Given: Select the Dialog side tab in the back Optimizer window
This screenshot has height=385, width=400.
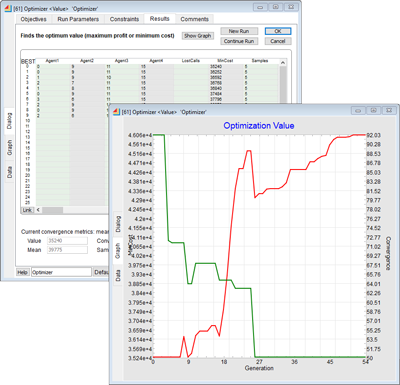Looking at the screenshot, I should (x=9, y=121).
